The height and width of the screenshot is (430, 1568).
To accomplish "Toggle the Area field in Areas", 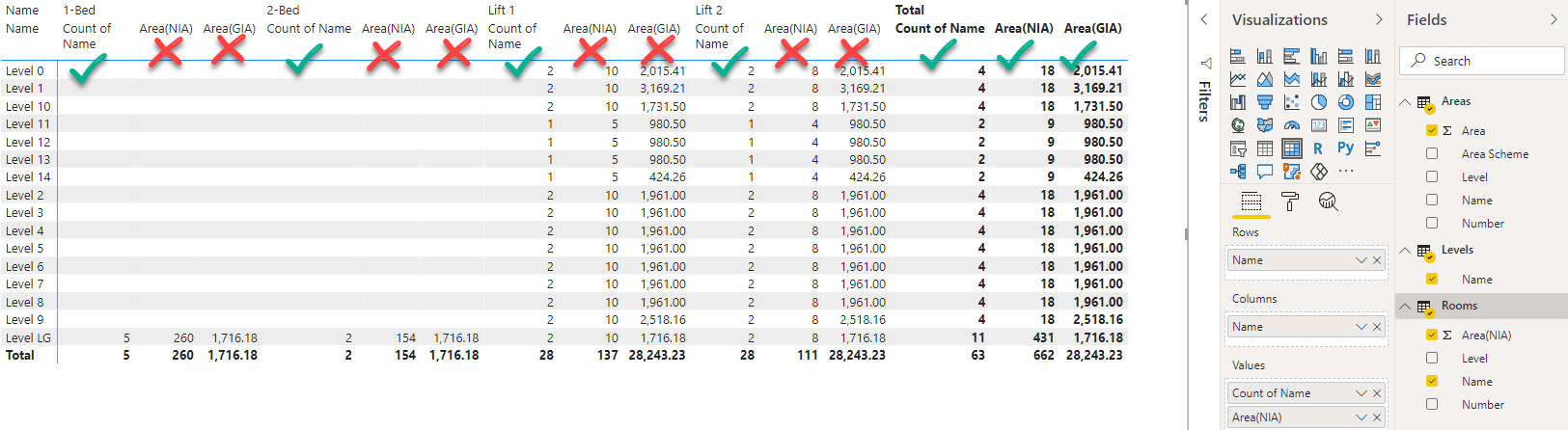I will 1432,130.
